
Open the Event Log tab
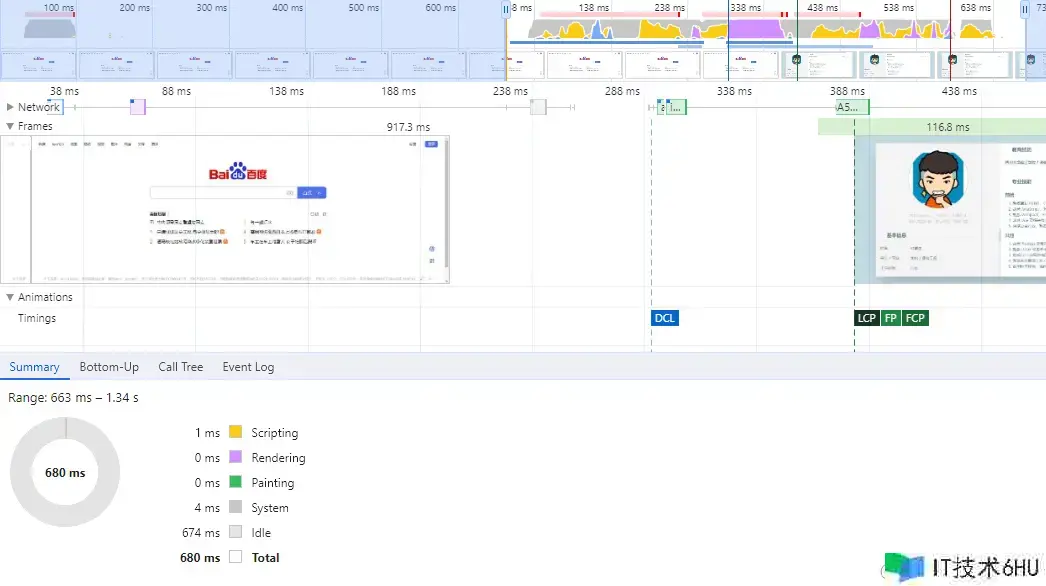coord(248,367)
